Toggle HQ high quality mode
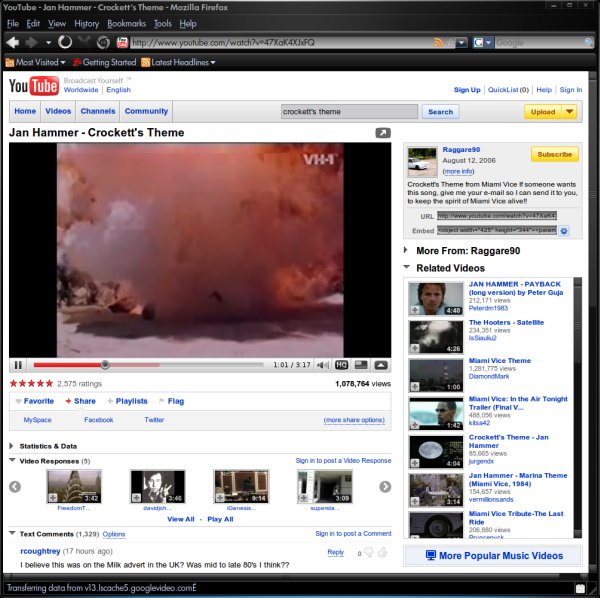 coord(341,365)
